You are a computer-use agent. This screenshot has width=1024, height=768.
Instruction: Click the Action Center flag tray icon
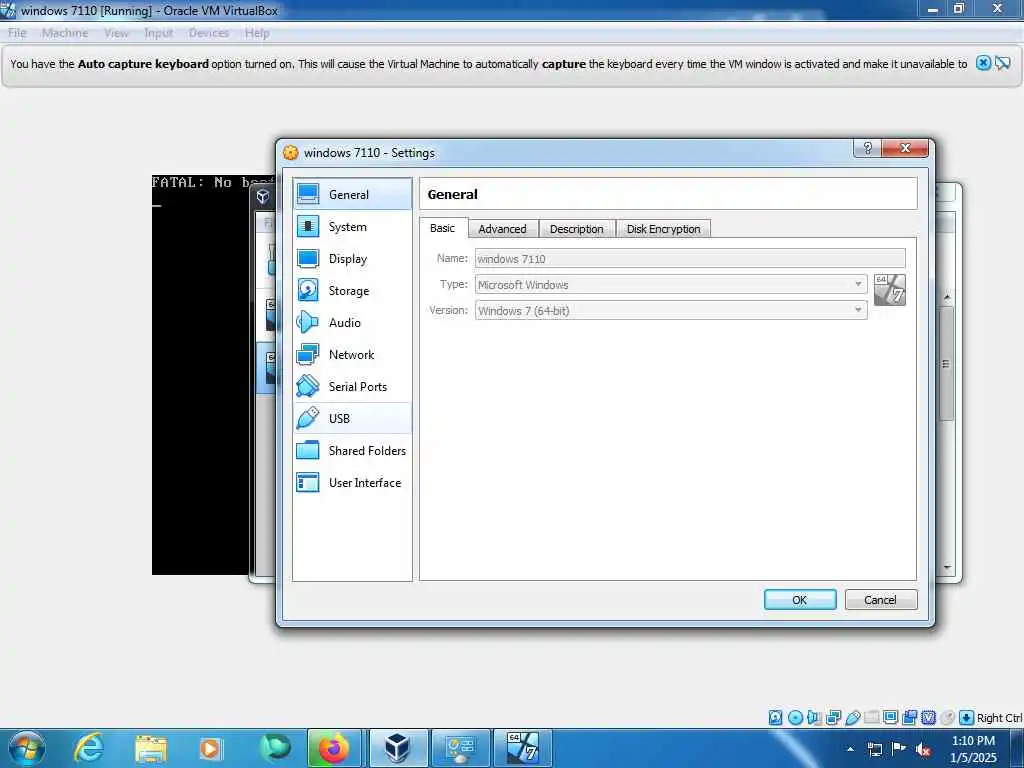[x=899, y=749]
